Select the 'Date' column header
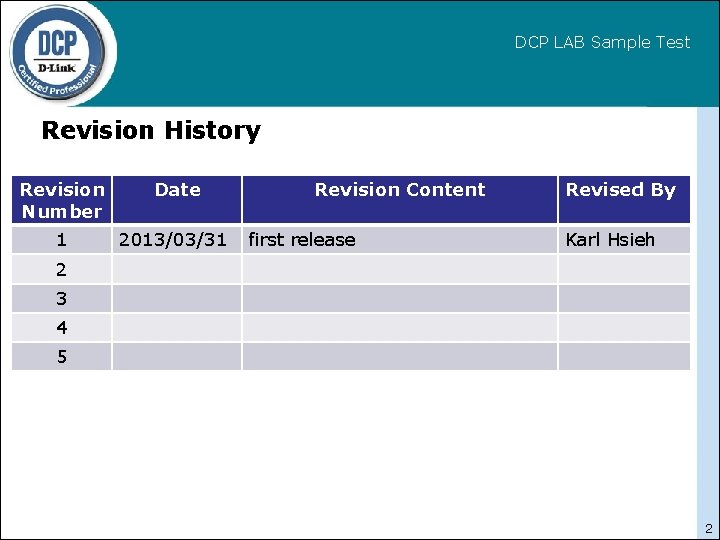Viewport: 720px width, 540px height. coord(177,200)
